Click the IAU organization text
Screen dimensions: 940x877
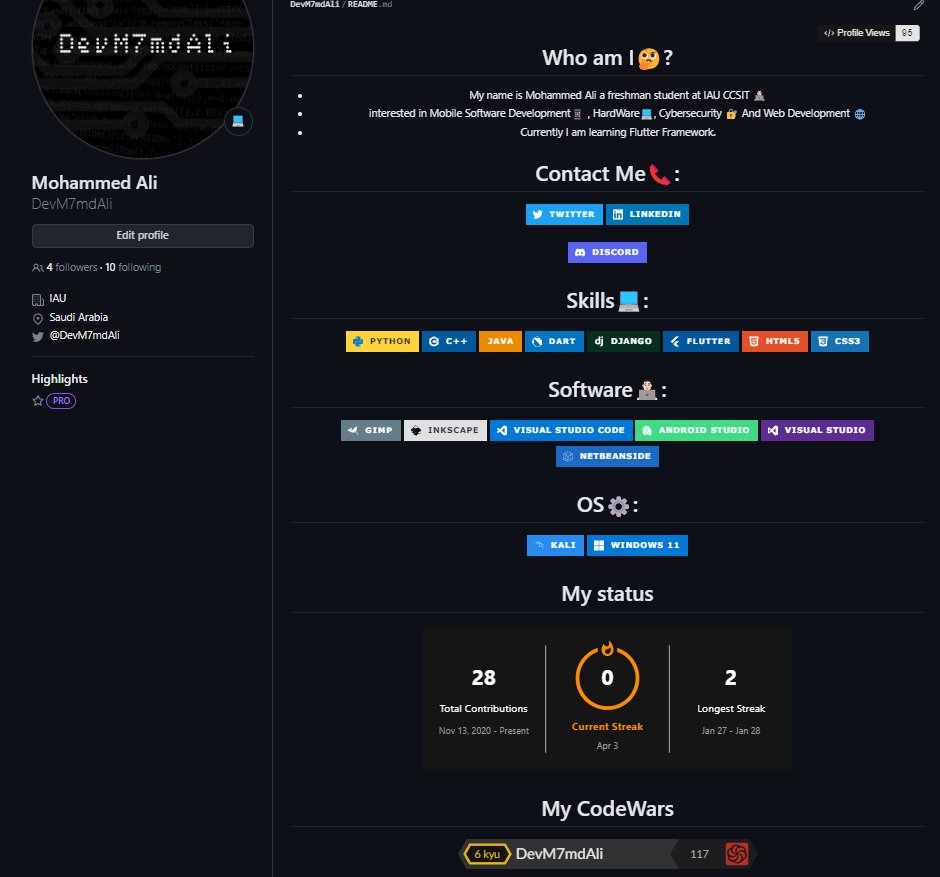pyautogui.click(x=58, y=299)
